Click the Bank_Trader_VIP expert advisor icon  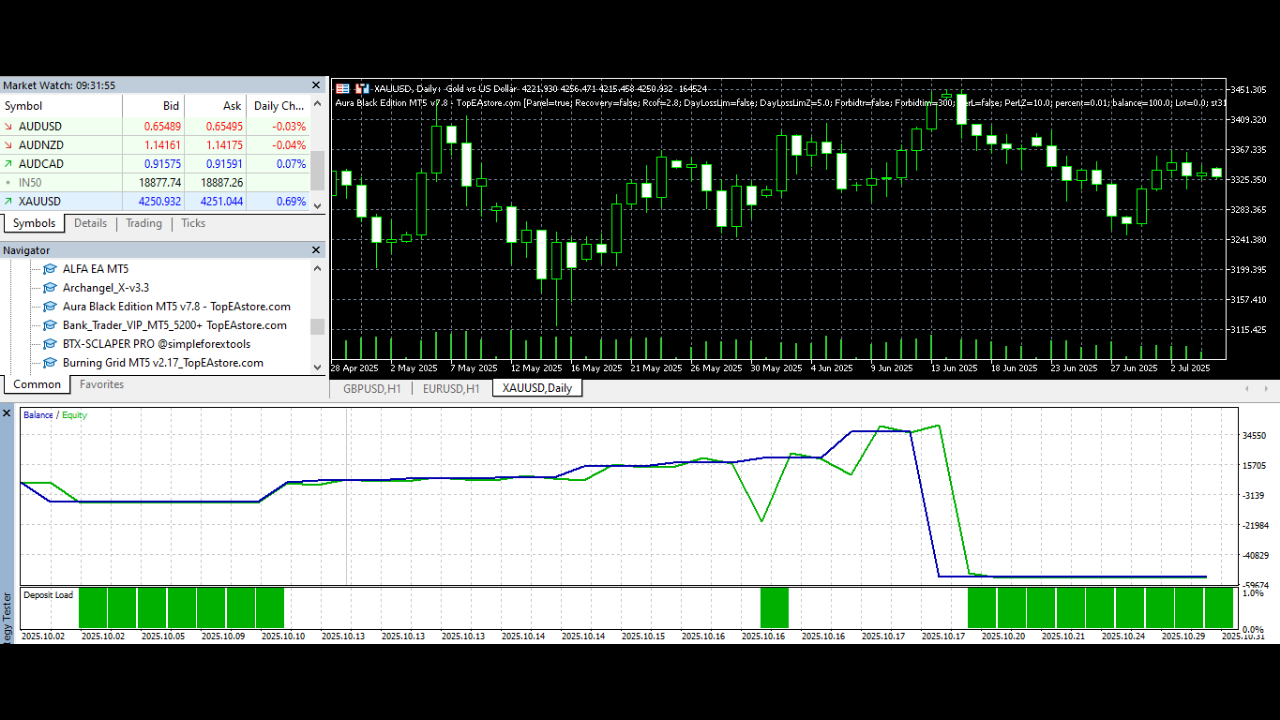pos(50,326)
